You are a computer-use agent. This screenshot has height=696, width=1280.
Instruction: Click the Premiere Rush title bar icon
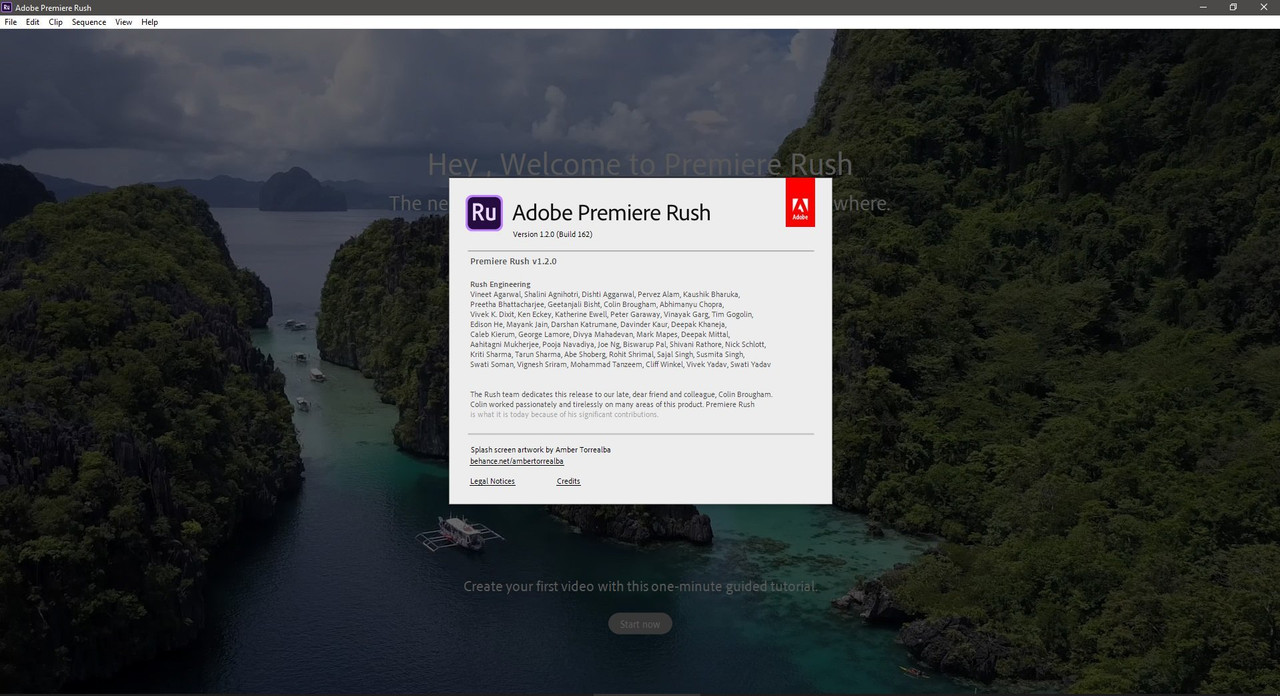coord(7,7)
